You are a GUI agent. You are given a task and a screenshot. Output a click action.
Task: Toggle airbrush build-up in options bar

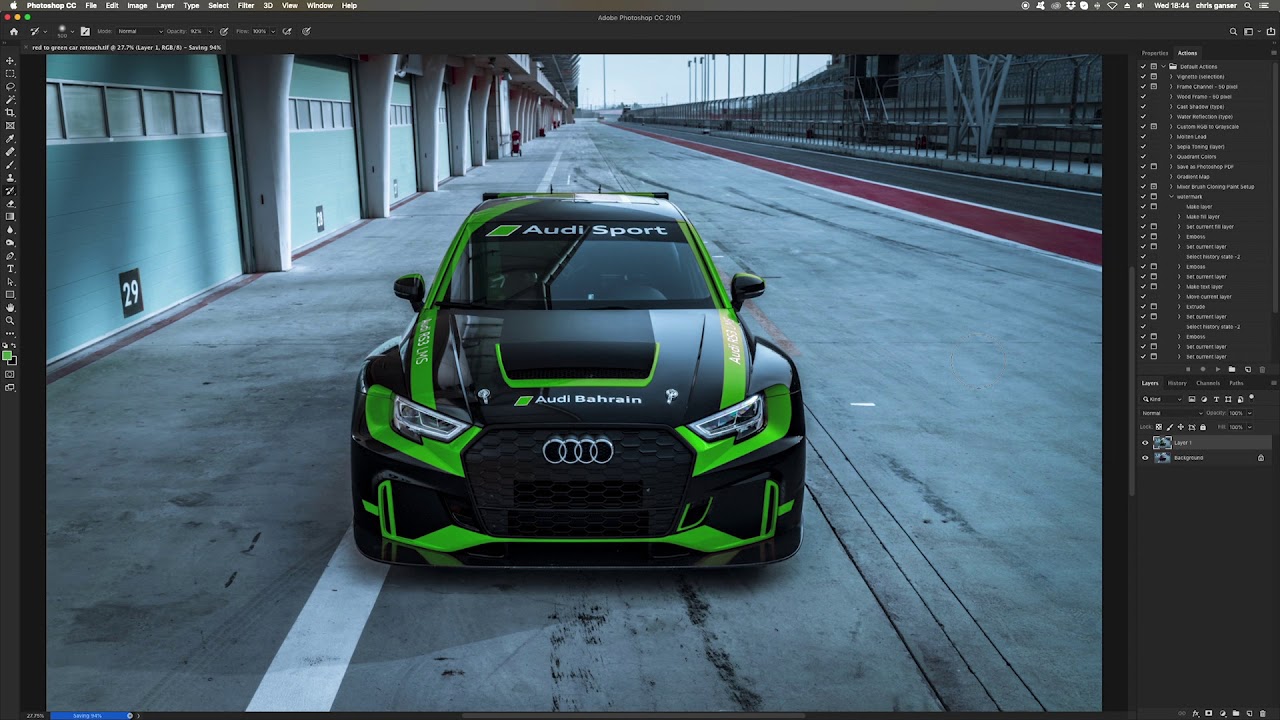287,31
